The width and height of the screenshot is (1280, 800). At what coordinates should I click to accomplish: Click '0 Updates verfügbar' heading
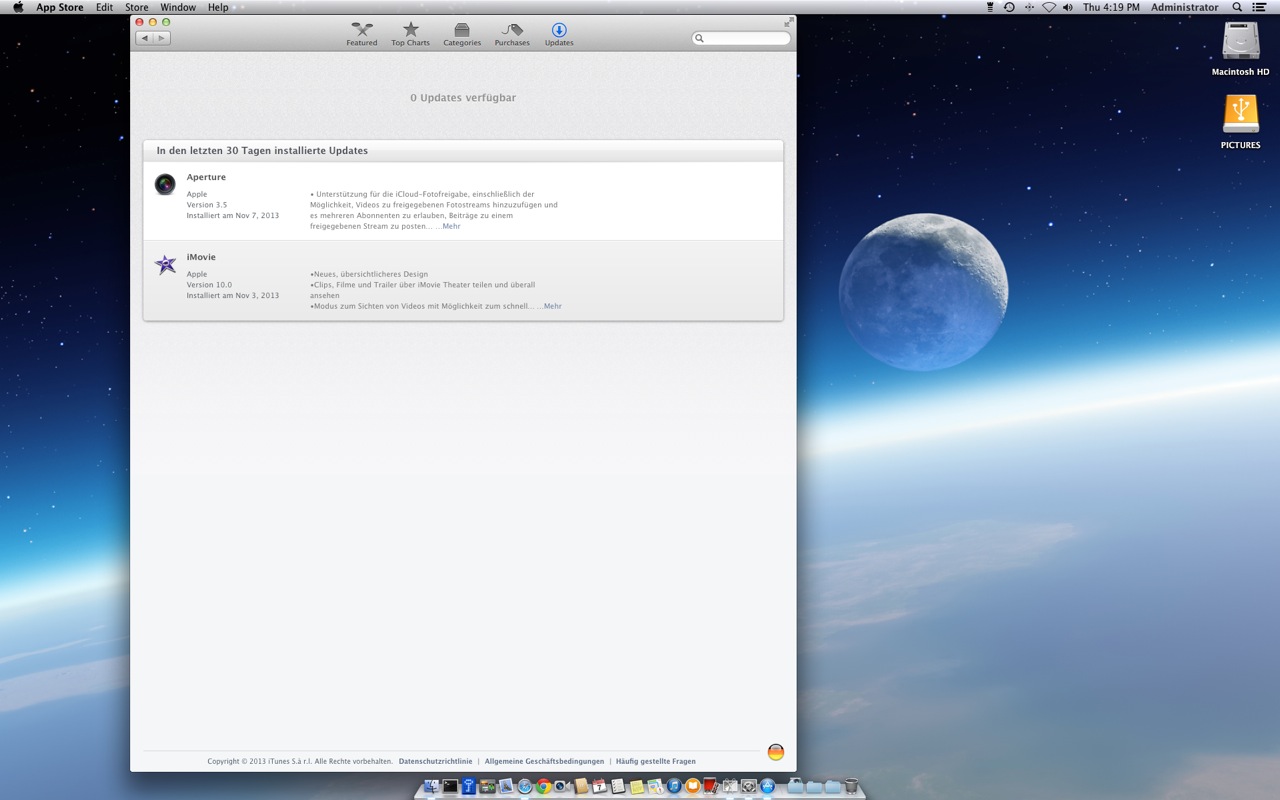coord(463,98)
